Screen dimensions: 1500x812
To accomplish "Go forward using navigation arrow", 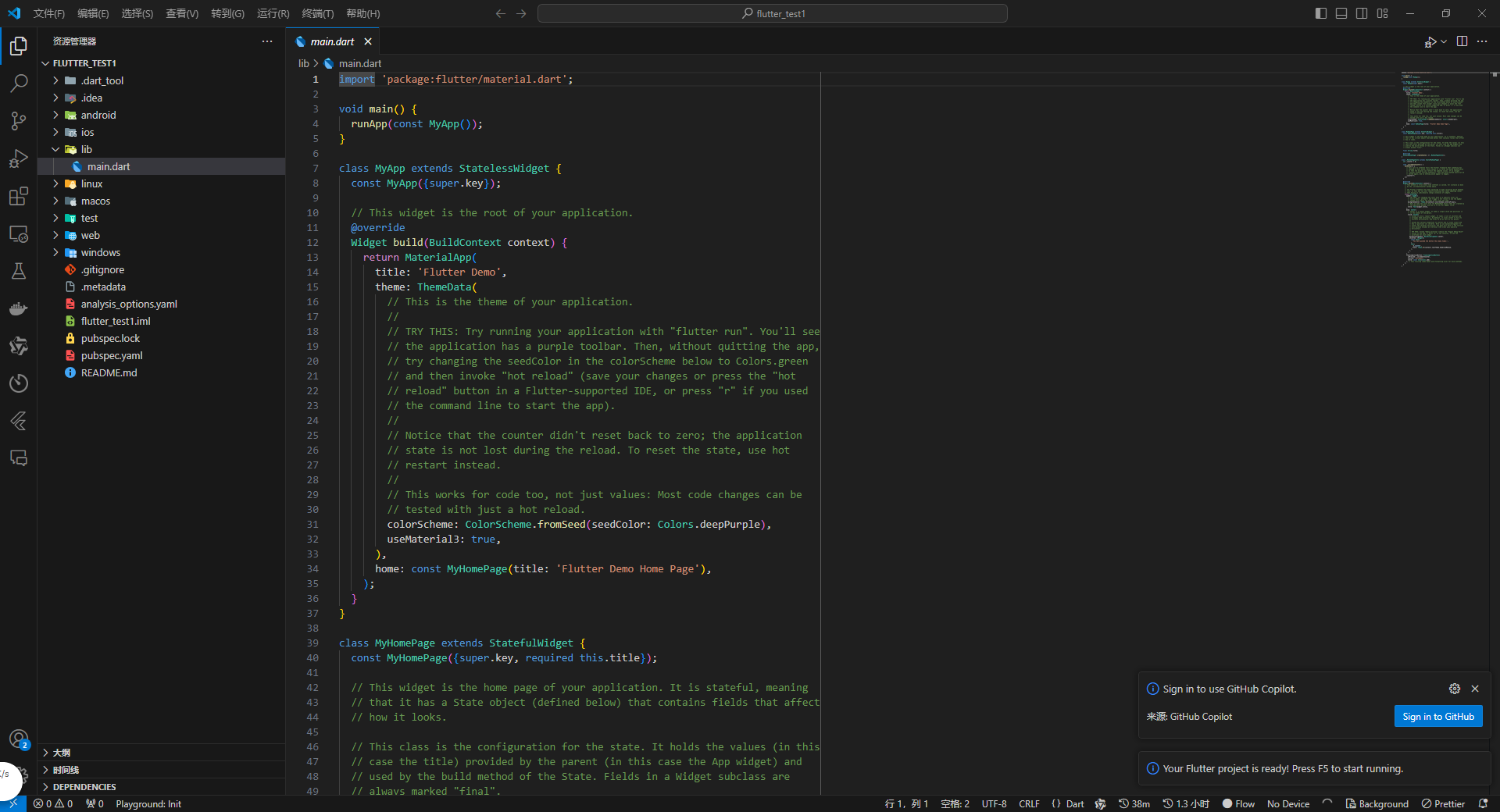I will point(521,13).
